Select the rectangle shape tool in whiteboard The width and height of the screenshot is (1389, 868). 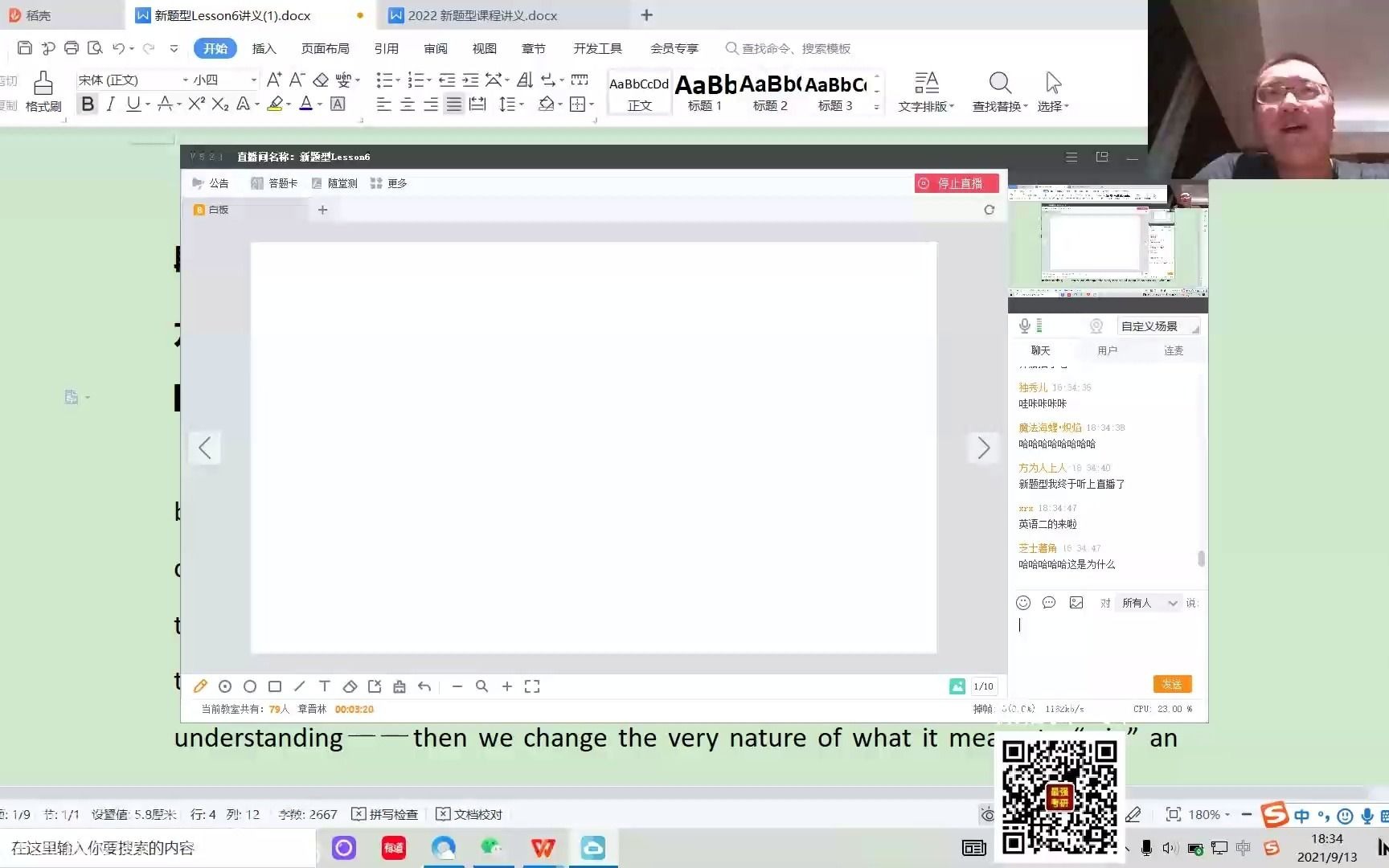pyautogui.click(x=275, y=686)
